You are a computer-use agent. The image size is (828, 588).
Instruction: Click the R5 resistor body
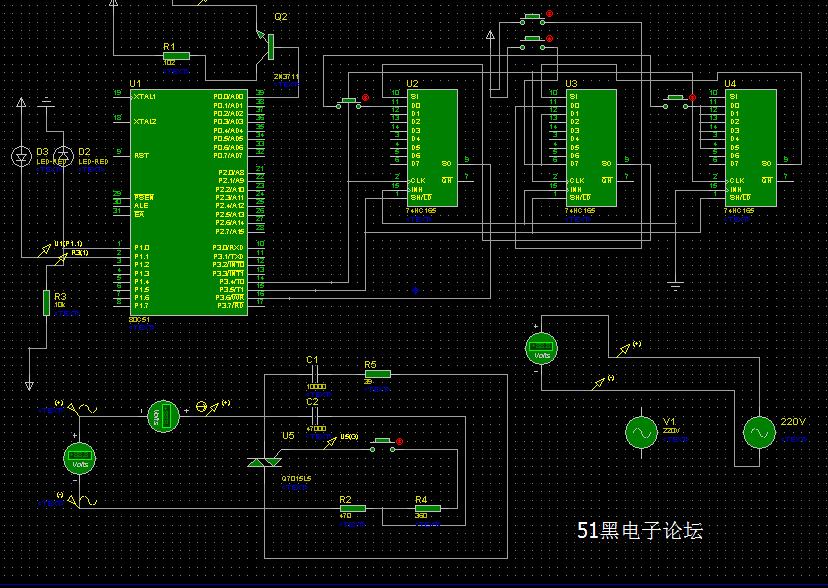tap(378, 374)
